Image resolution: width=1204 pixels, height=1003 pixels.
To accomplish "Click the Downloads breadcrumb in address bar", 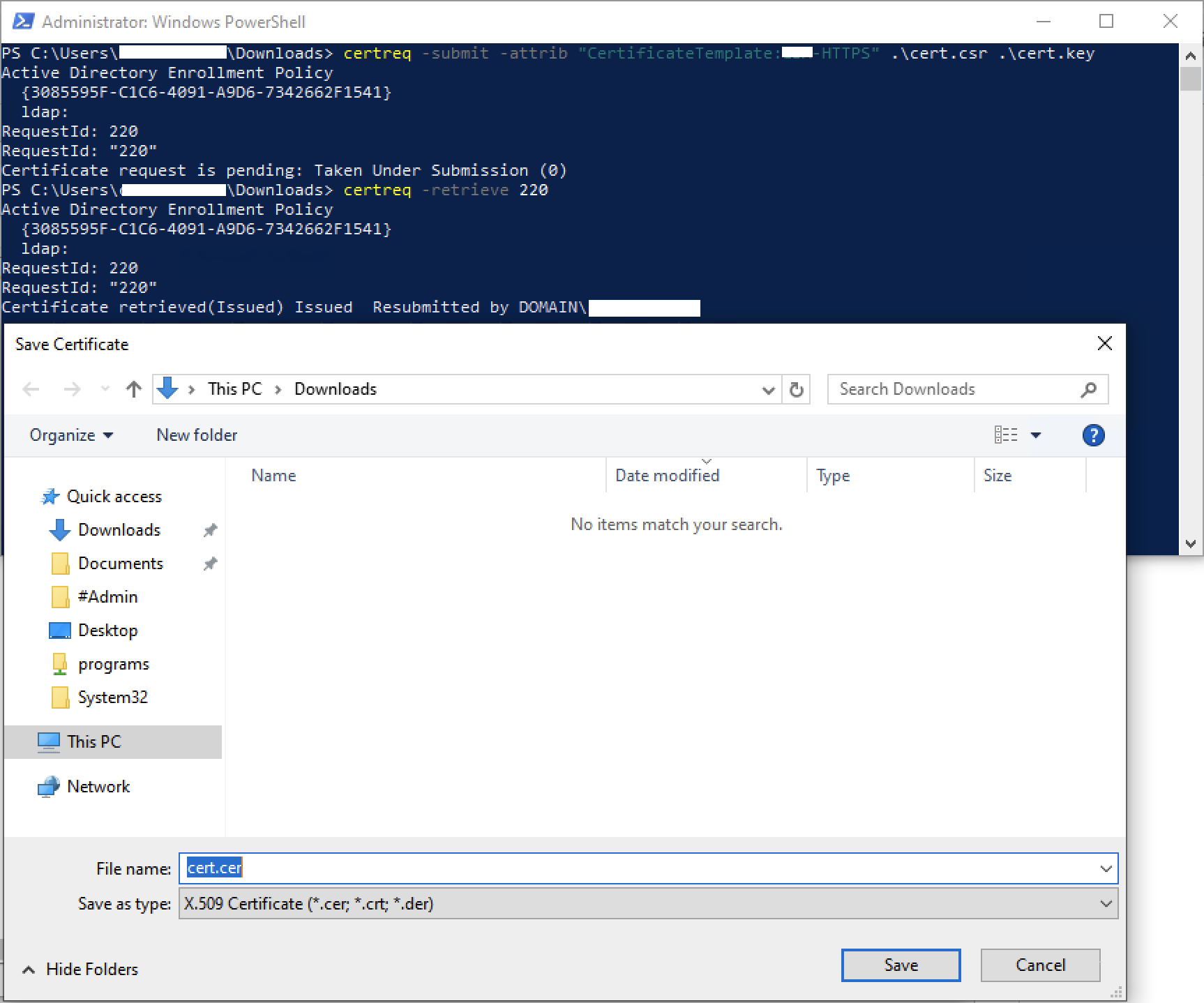I will 336,389.
